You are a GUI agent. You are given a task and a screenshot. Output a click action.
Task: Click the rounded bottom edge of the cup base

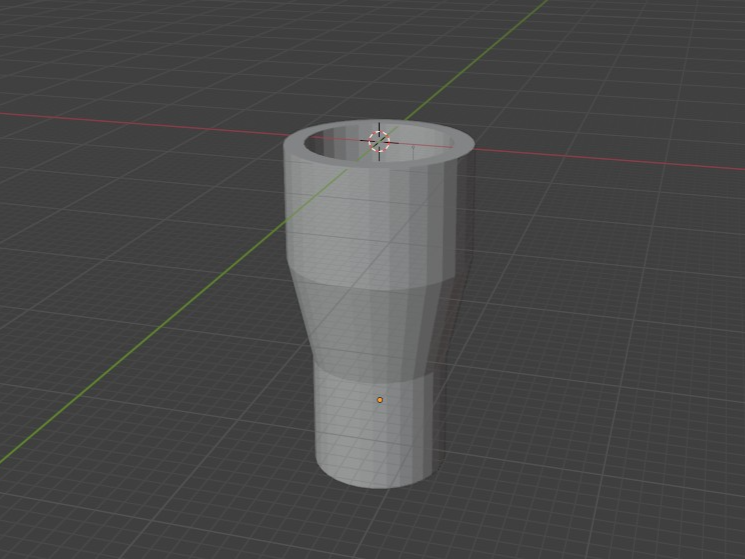point(375,481)
